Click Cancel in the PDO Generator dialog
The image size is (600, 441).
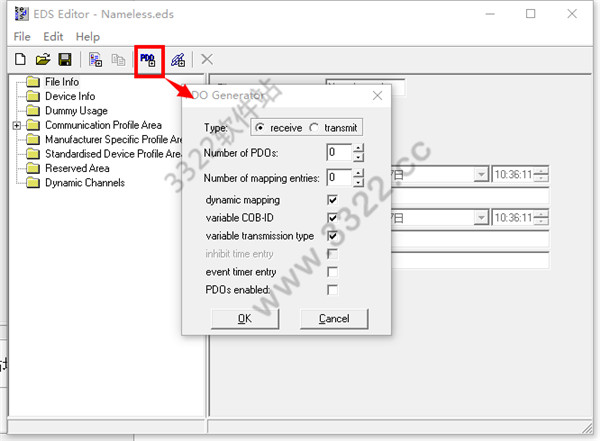[334, 318]
